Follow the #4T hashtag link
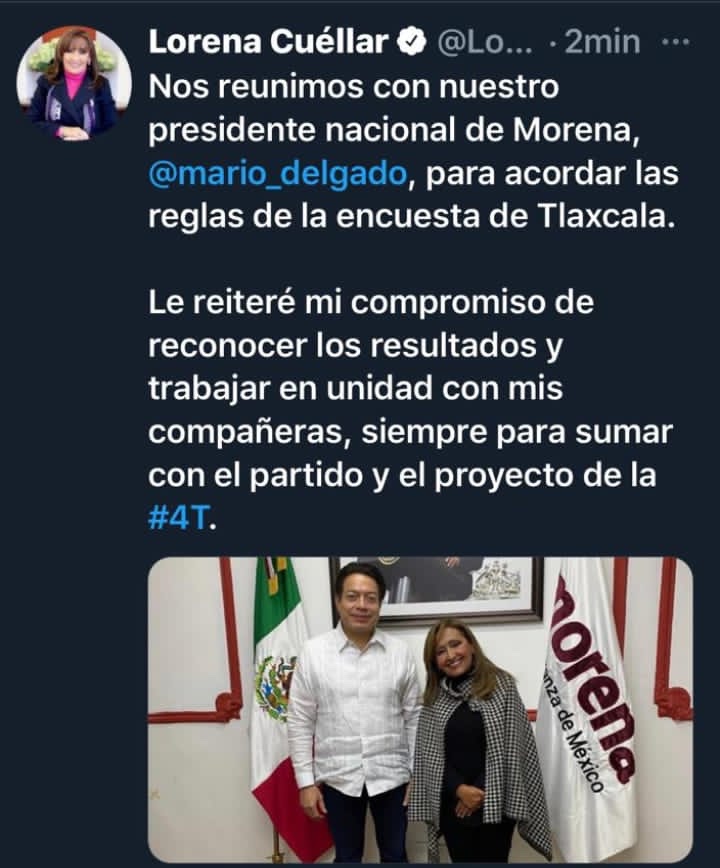The image size is (720, 868). [x=179, y=520]
